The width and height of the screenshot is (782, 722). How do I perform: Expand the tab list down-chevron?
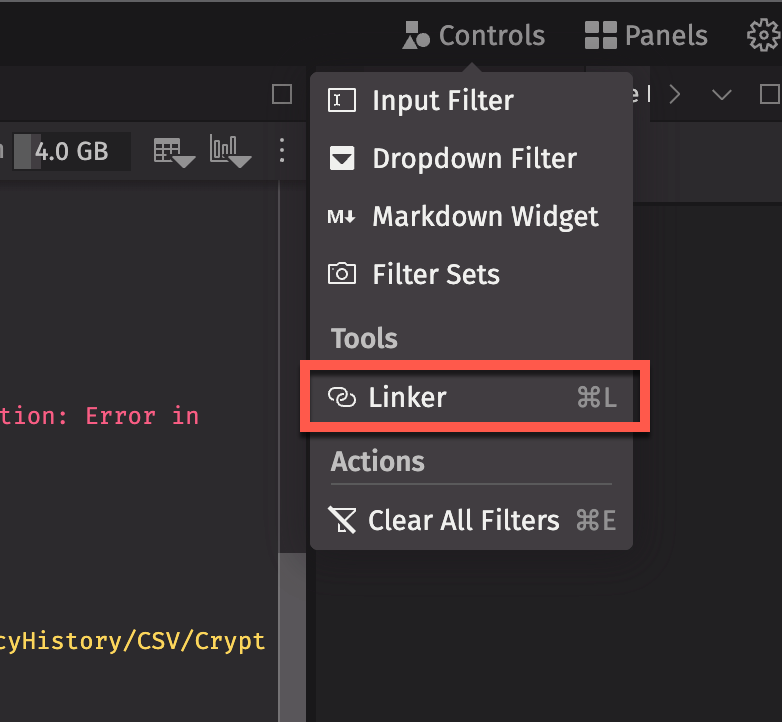[x=722, y=95]
